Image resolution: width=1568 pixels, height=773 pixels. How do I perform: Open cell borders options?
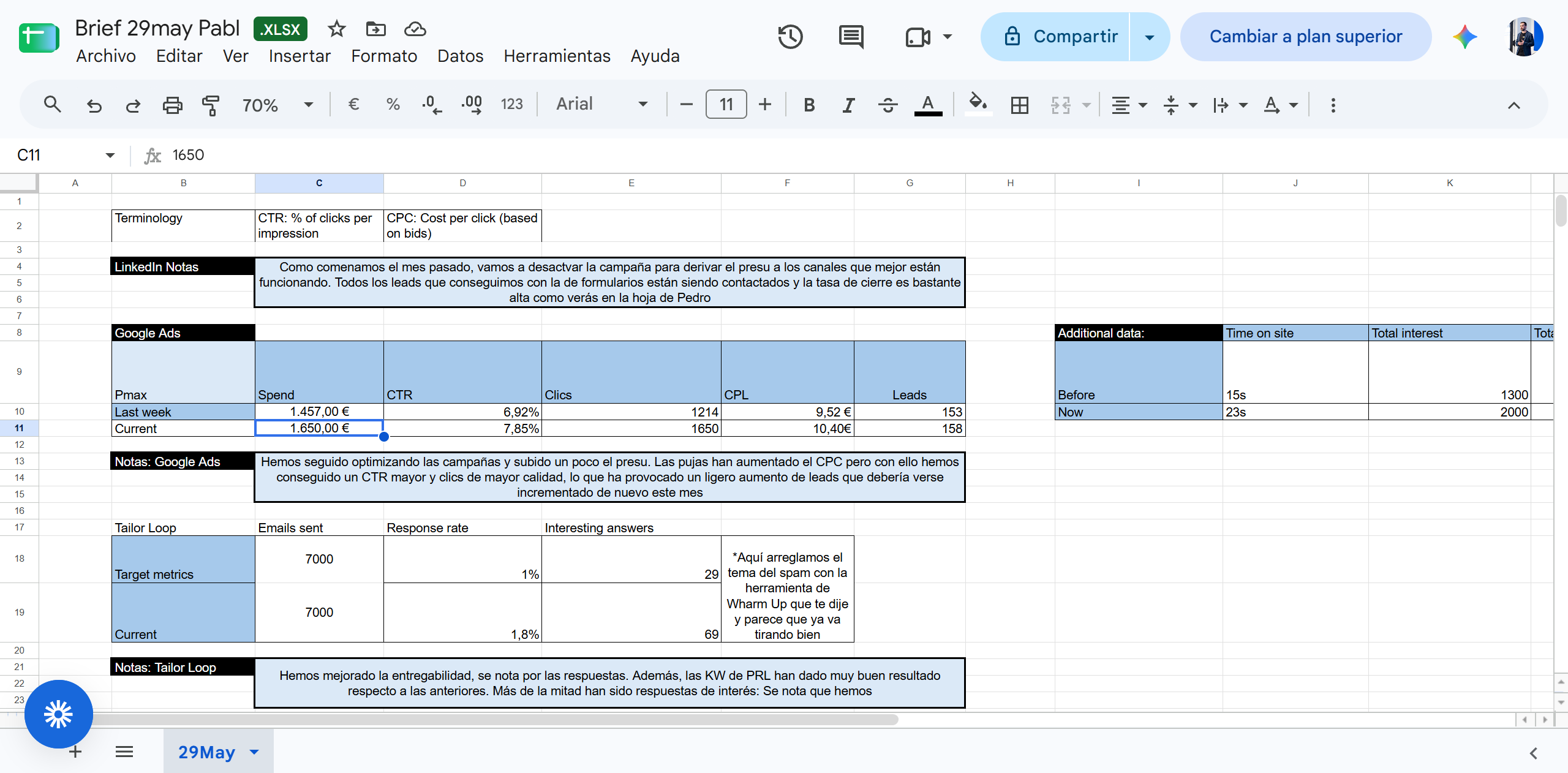1020,105
